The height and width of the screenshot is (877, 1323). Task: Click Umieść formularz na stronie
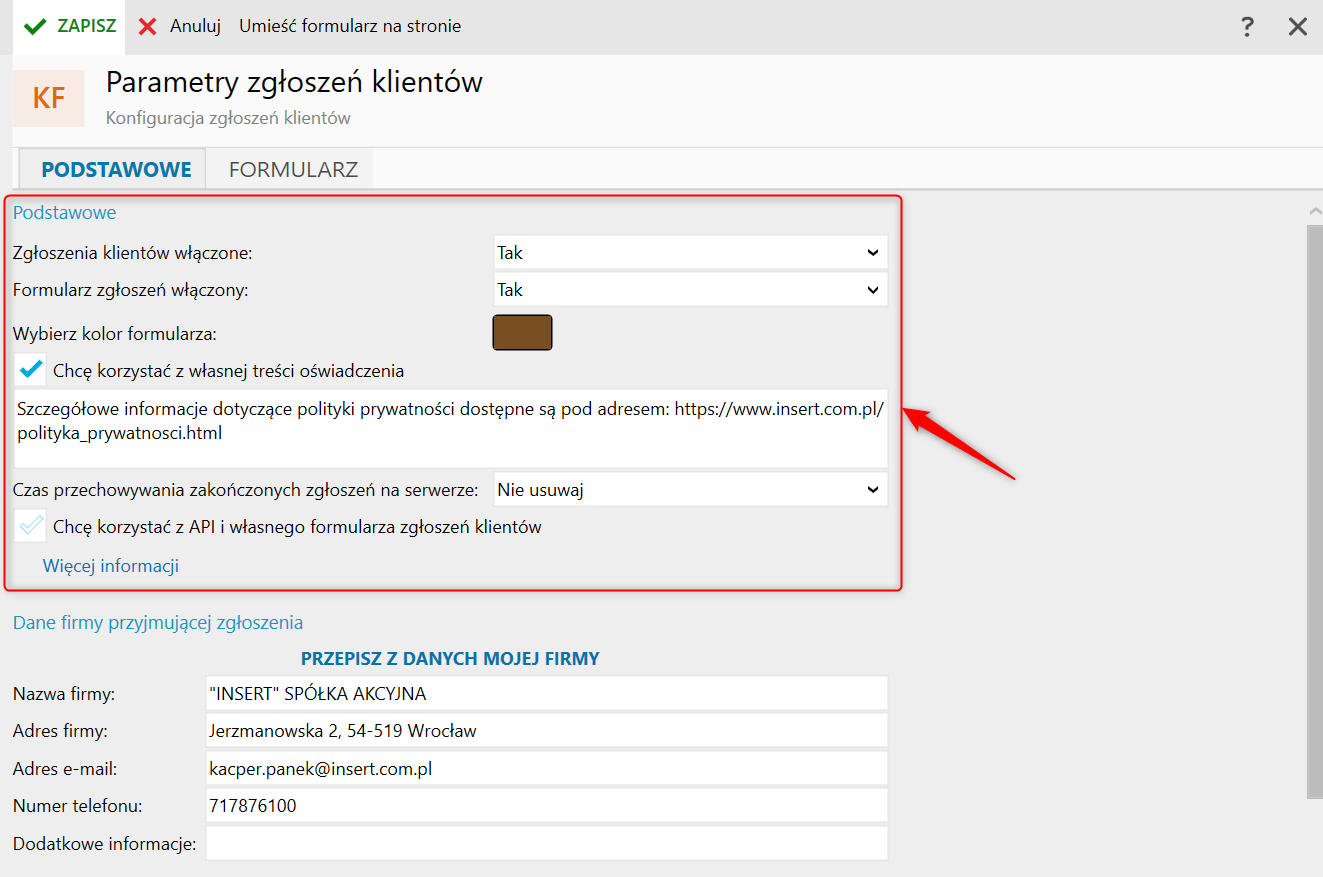(350, 27)
